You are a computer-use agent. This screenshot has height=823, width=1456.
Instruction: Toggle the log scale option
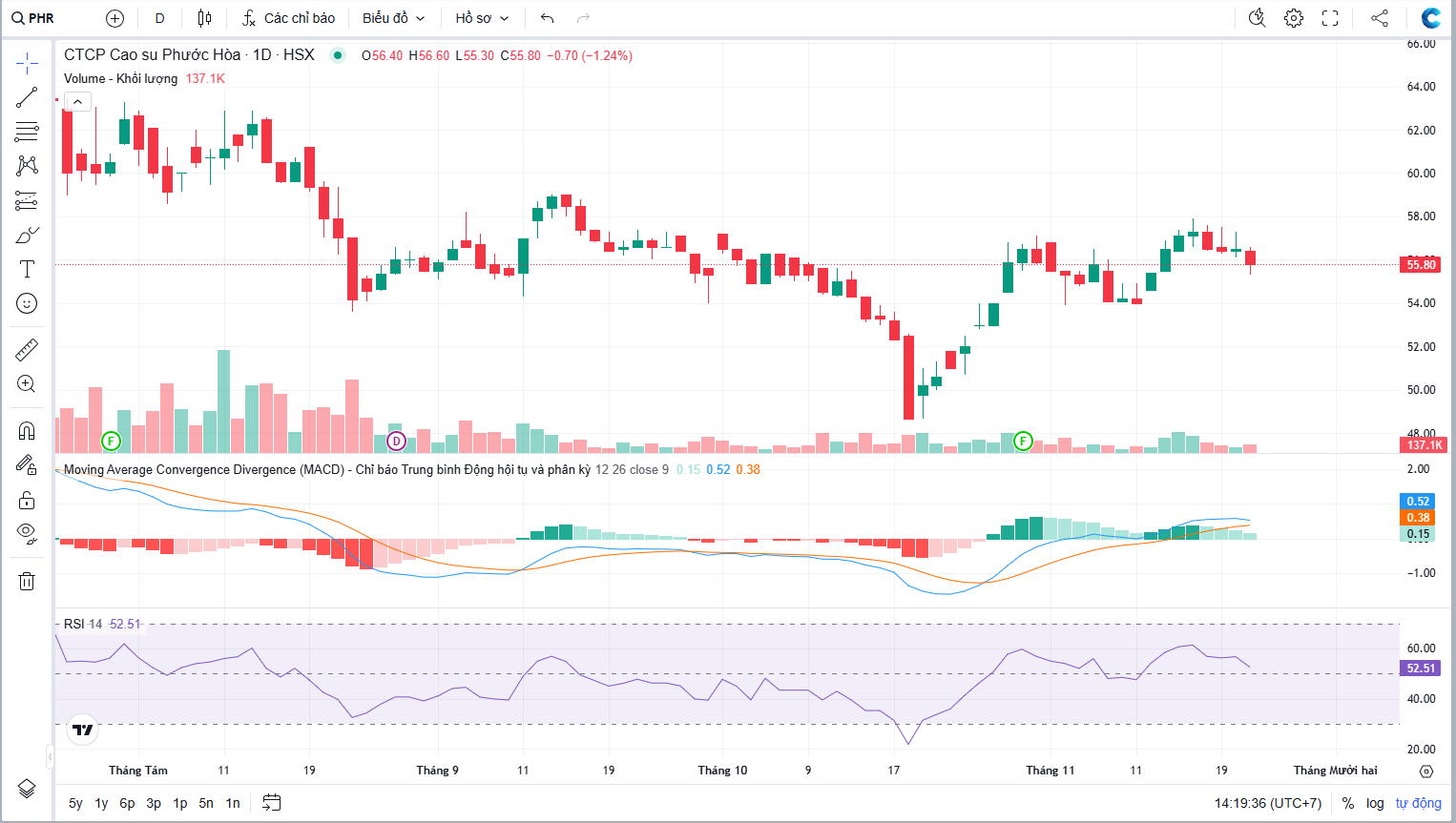[x=1374, y=803]
